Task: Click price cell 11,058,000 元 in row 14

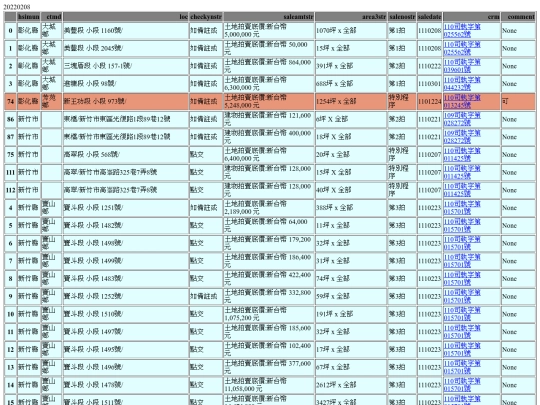Action: (269, 385)
